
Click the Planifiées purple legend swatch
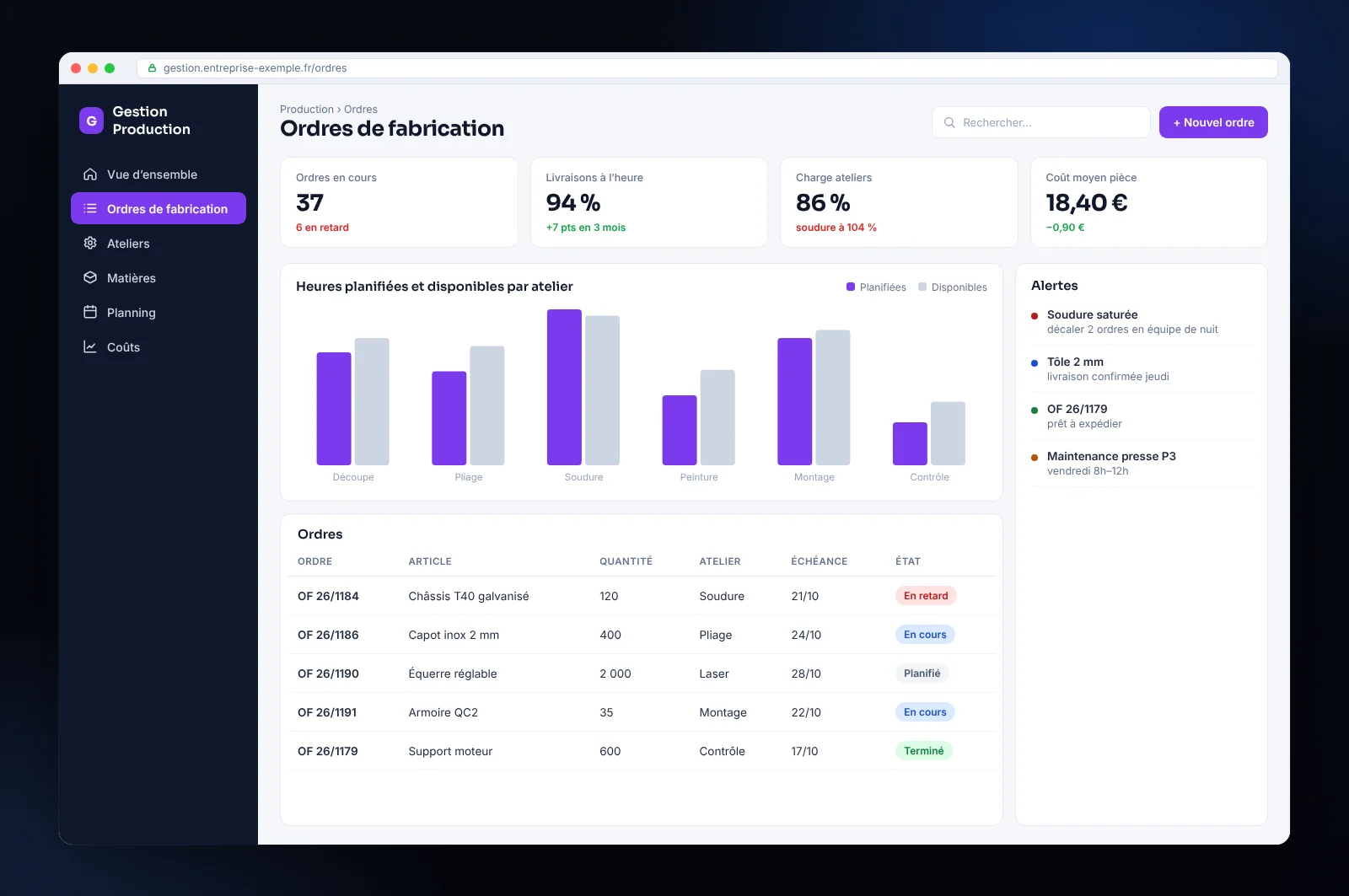pos(851,287)
